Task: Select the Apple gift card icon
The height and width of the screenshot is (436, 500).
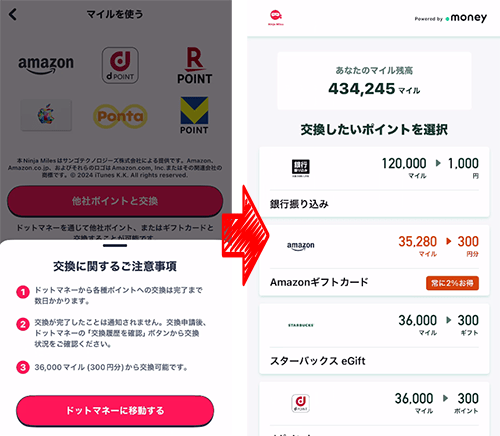Action: click(46, 115)
